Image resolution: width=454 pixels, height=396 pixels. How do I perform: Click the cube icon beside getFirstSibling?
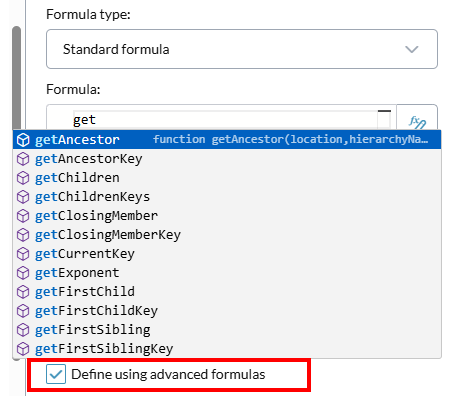[23, 330]
